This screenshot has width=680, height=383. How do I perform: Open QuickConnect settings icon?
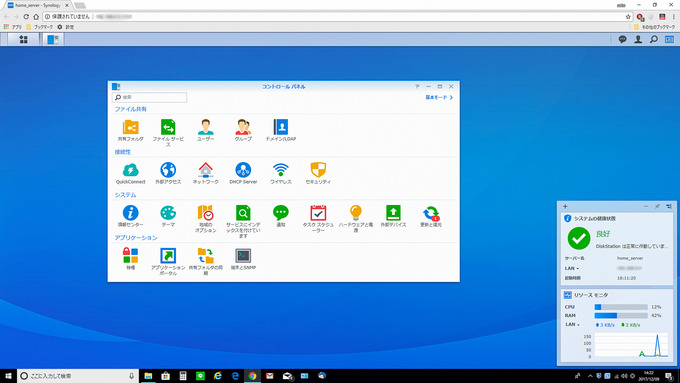[131, 170]
